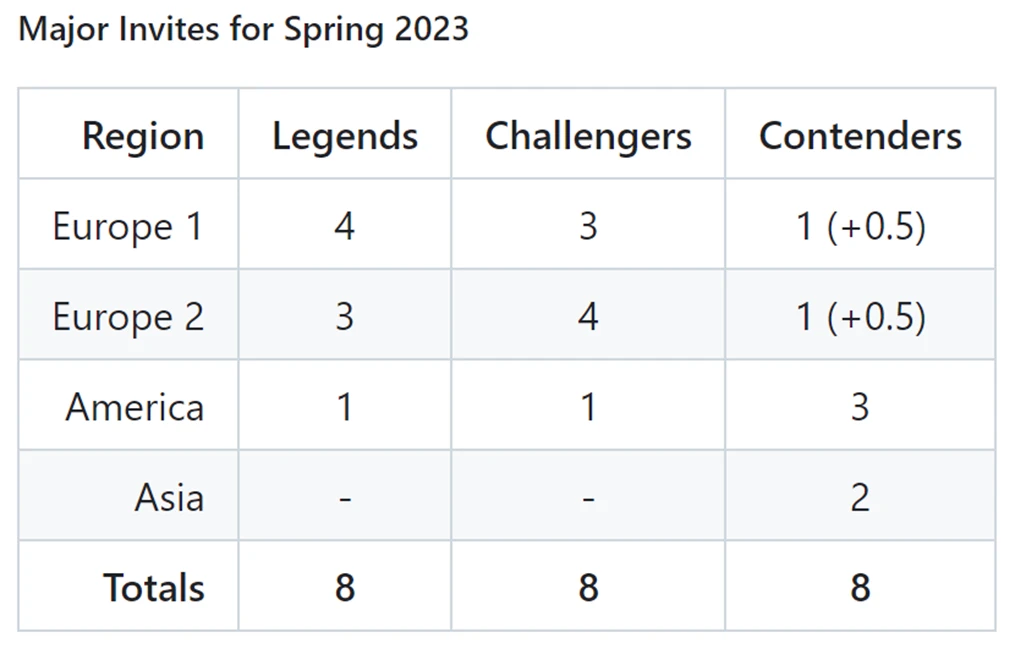Select Europe 1 Contenders cell 1 (+0.5)
The height and width of the screenshot is (649, 1015).
[x=860, y=226]
